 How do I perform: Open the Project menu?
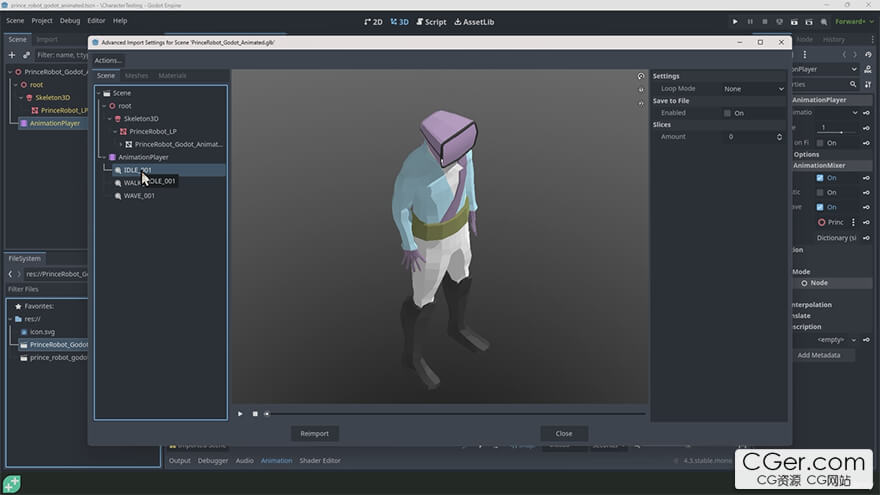[x=42, y=21]
